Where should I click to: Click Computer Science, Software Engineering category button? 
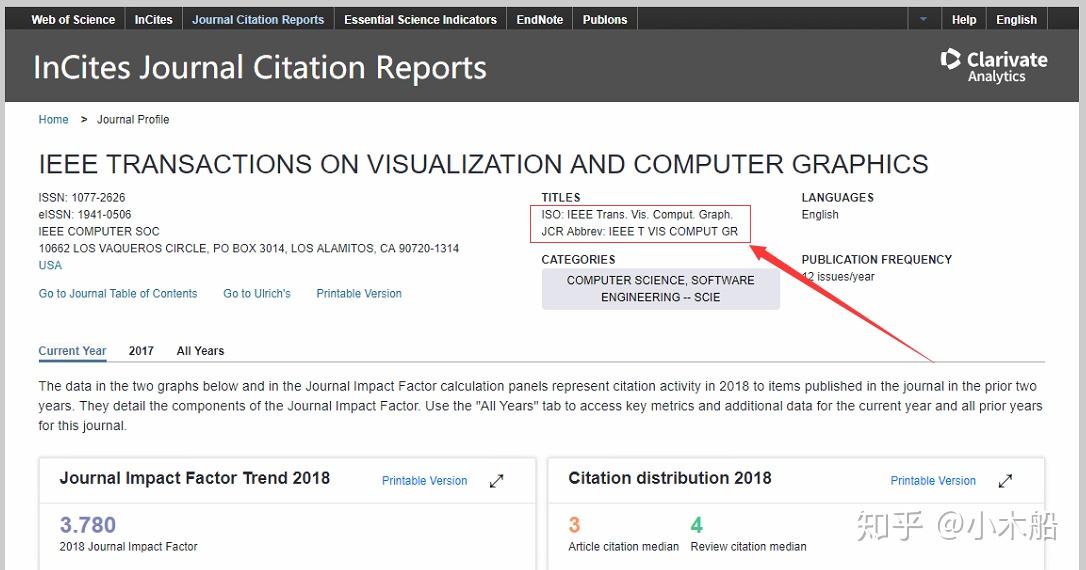(661, 289)
